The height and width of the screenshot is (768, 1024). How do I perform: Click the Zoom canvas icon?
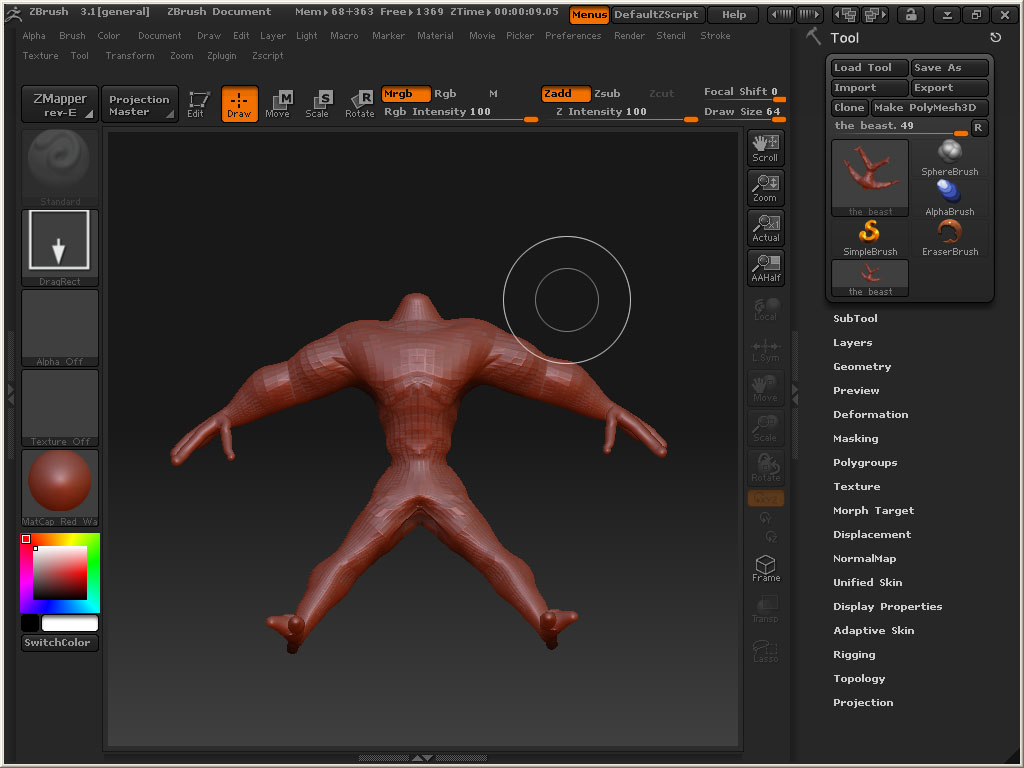pos(765,187)
